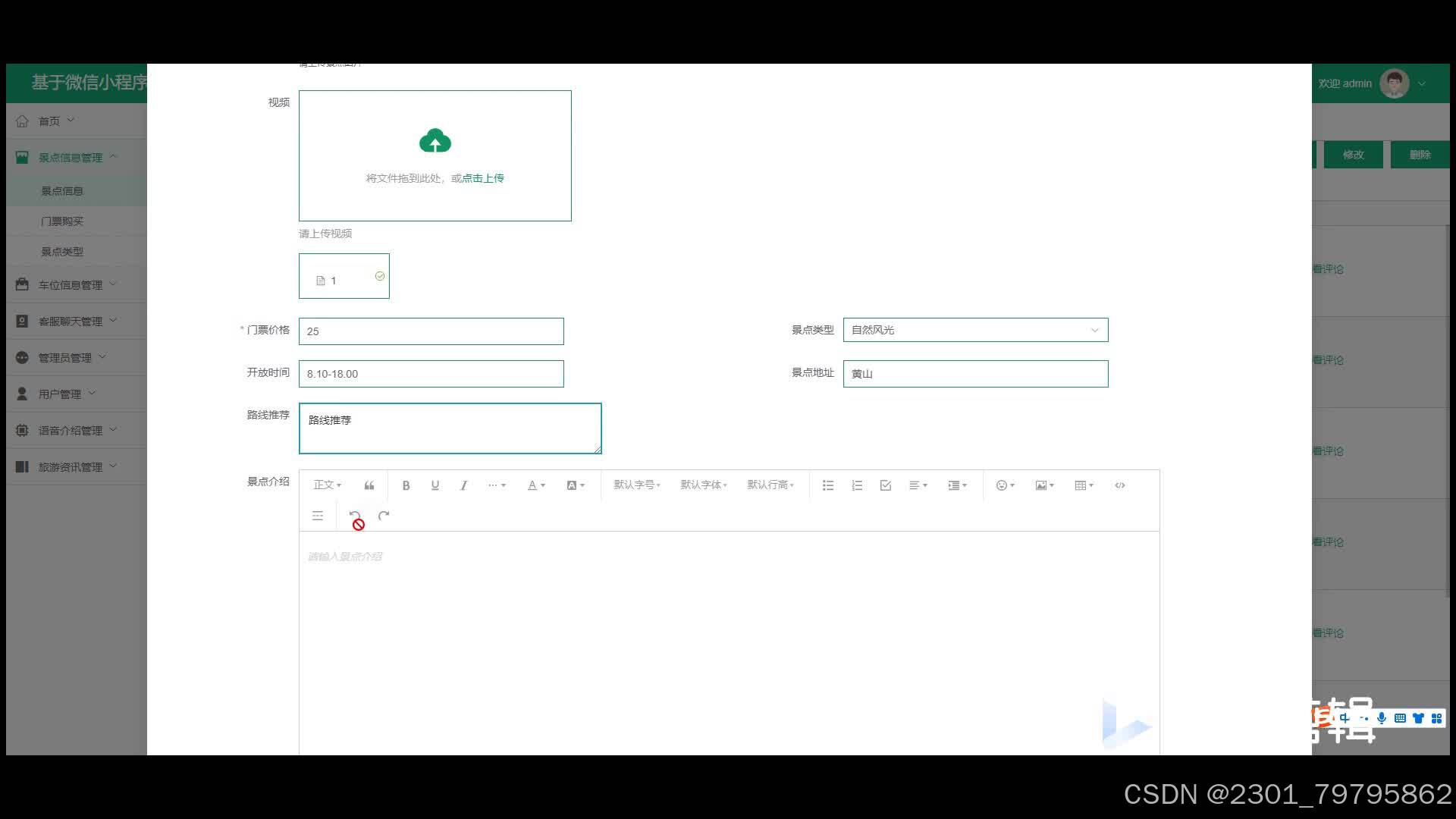The height and width of the screenshot is (819, 1456).
Task: Open the 默认字号 font size dropdown
Action: (637, 485)
